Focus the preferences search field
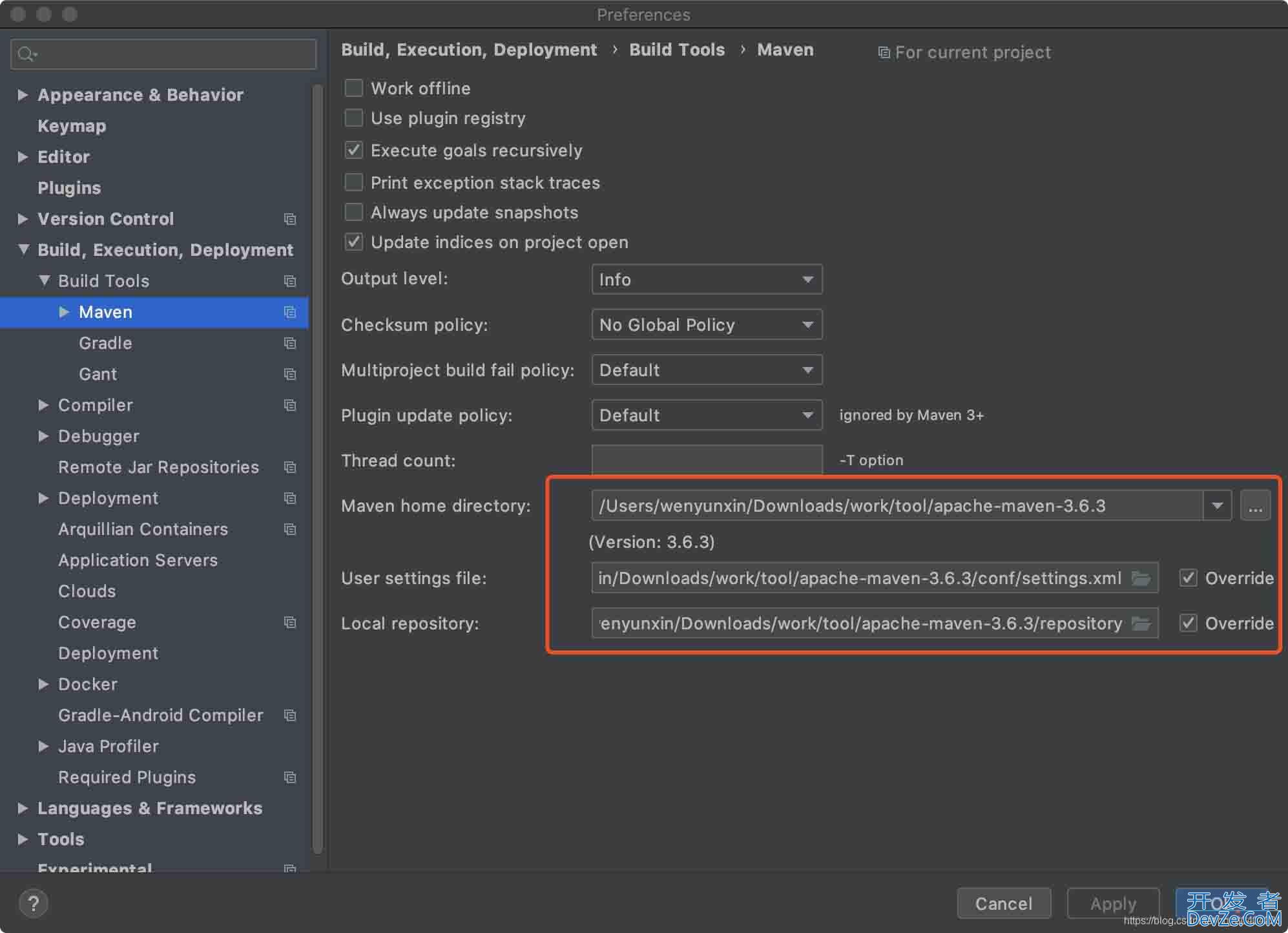1288x933 pixels. (163, 54)
